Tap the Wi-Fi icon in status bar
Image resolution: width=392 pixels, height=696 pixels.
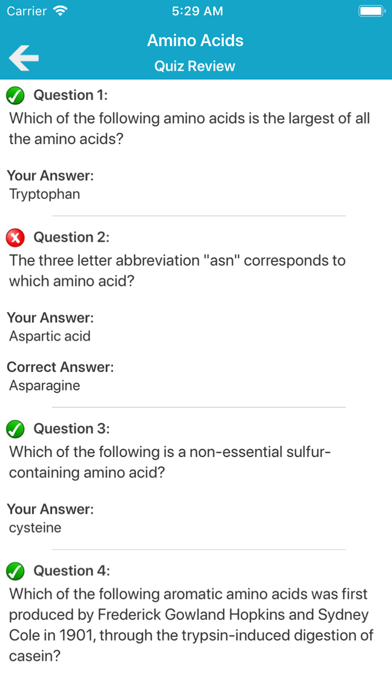[59, 11]
